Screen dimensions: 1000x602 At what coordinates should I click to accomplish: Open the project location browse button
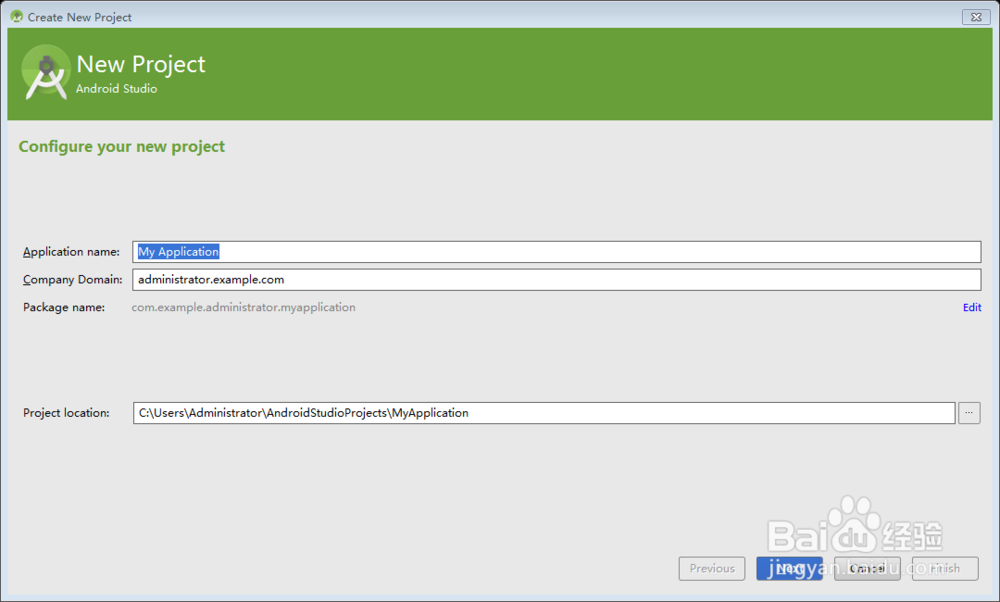[x=969, y=413]
